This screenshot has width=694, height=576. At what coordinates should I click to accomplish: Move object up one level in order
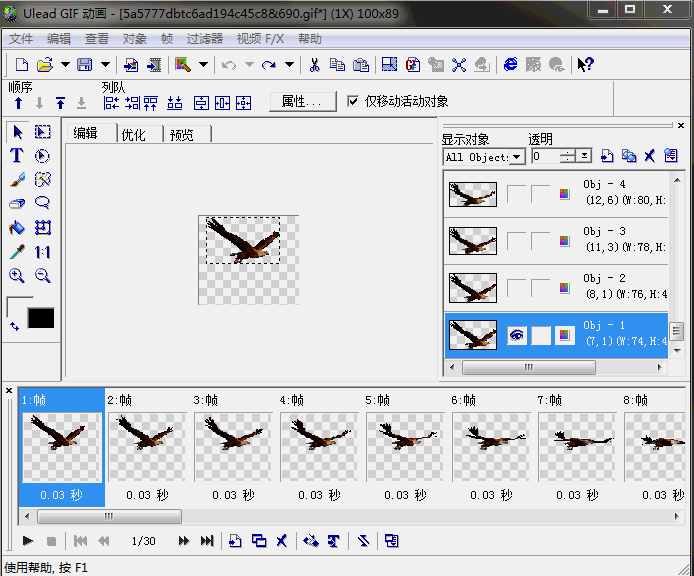click(18, 103)
